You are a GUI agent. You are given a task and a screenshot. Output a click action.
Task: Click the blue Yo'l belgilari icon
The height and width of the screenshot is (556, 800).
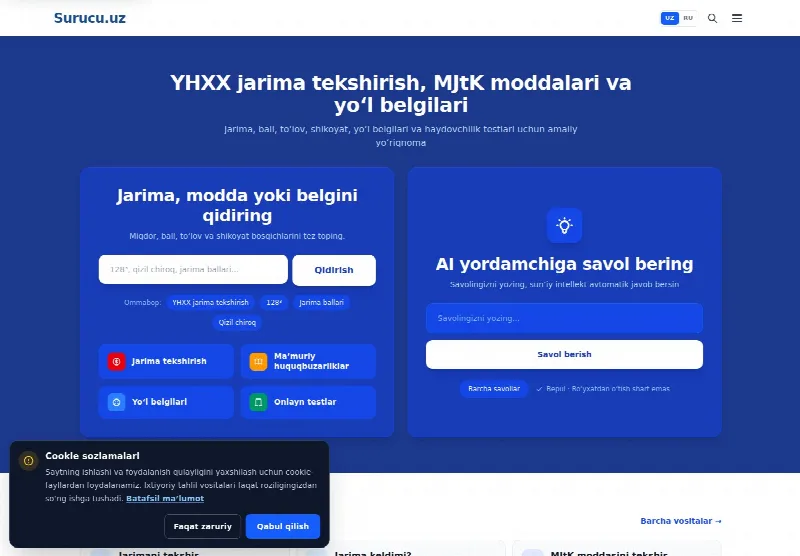point(116,402)
